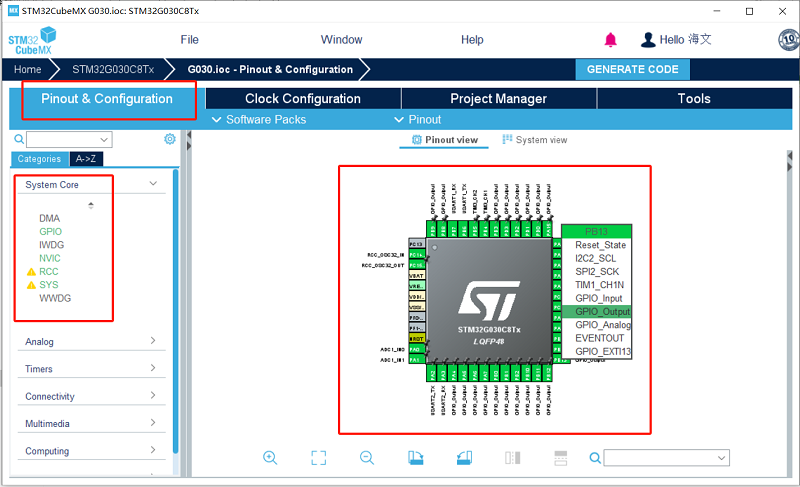Click the zoom out magnifier icon

point(367,457)
